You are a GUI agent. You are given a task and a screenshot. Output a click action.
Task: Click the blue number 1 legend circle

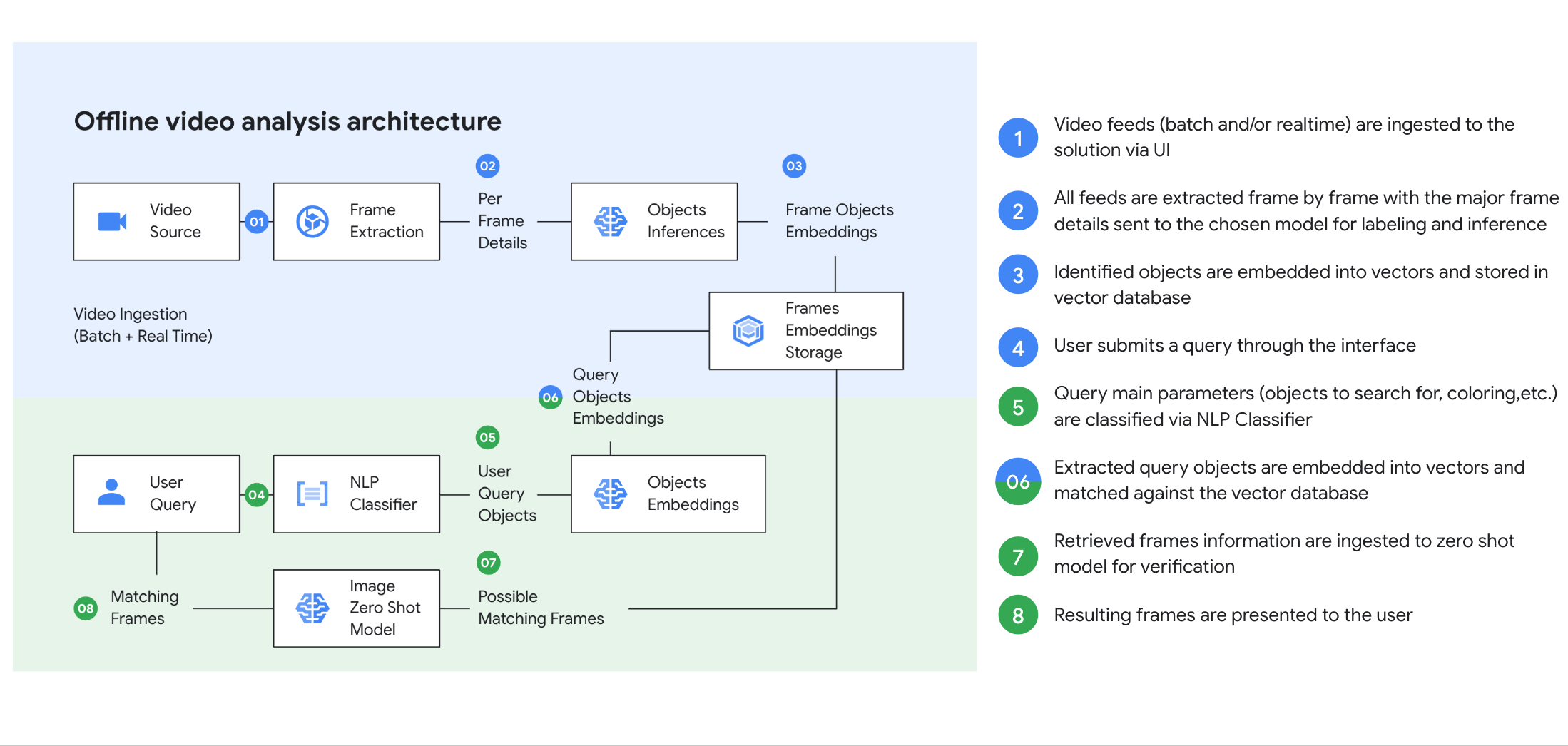1018,138
